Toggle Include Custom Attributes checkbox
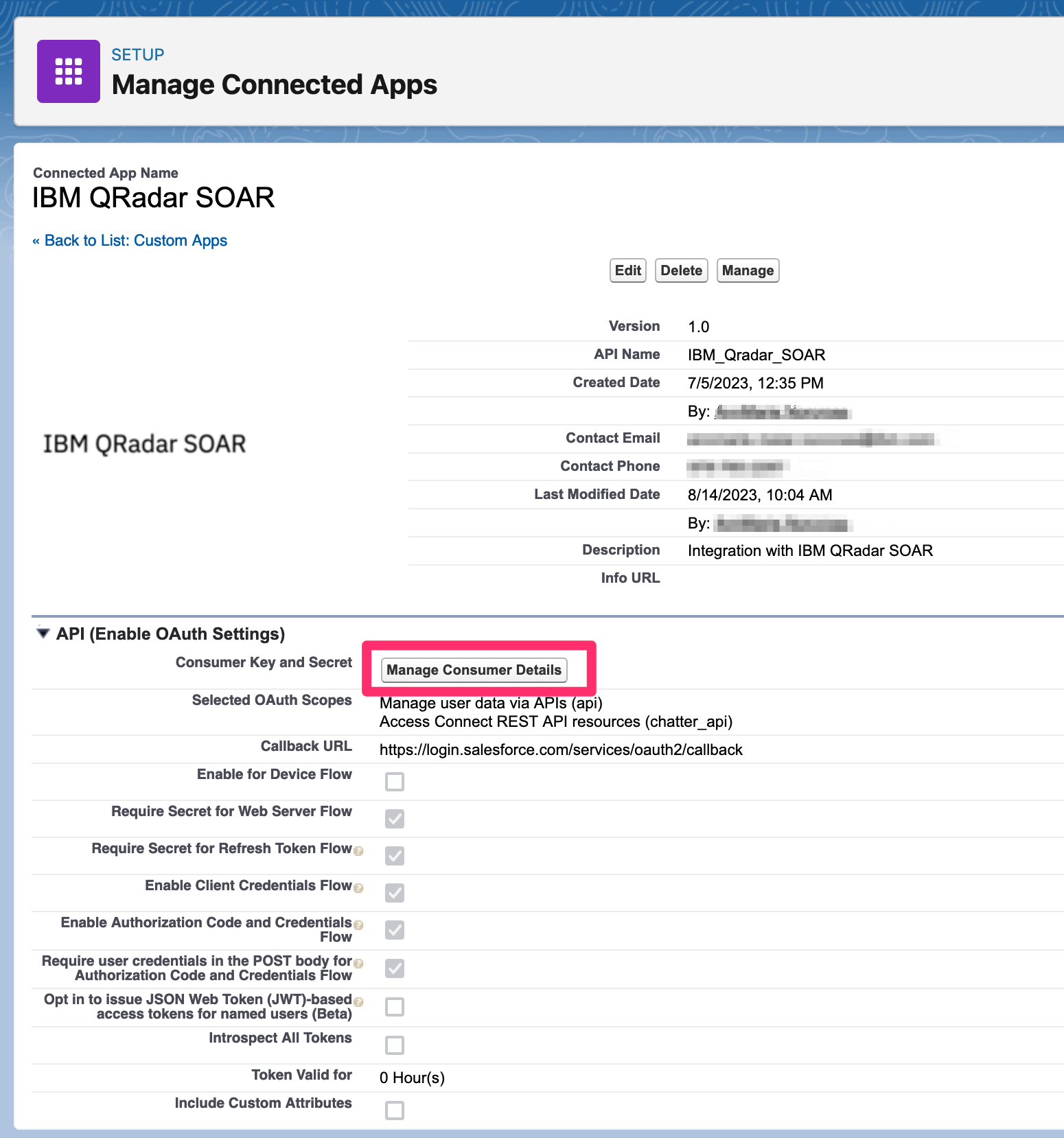The width and height of the screenshot is (1064, 1138). pyautogui.click(x=395, y=1111)
